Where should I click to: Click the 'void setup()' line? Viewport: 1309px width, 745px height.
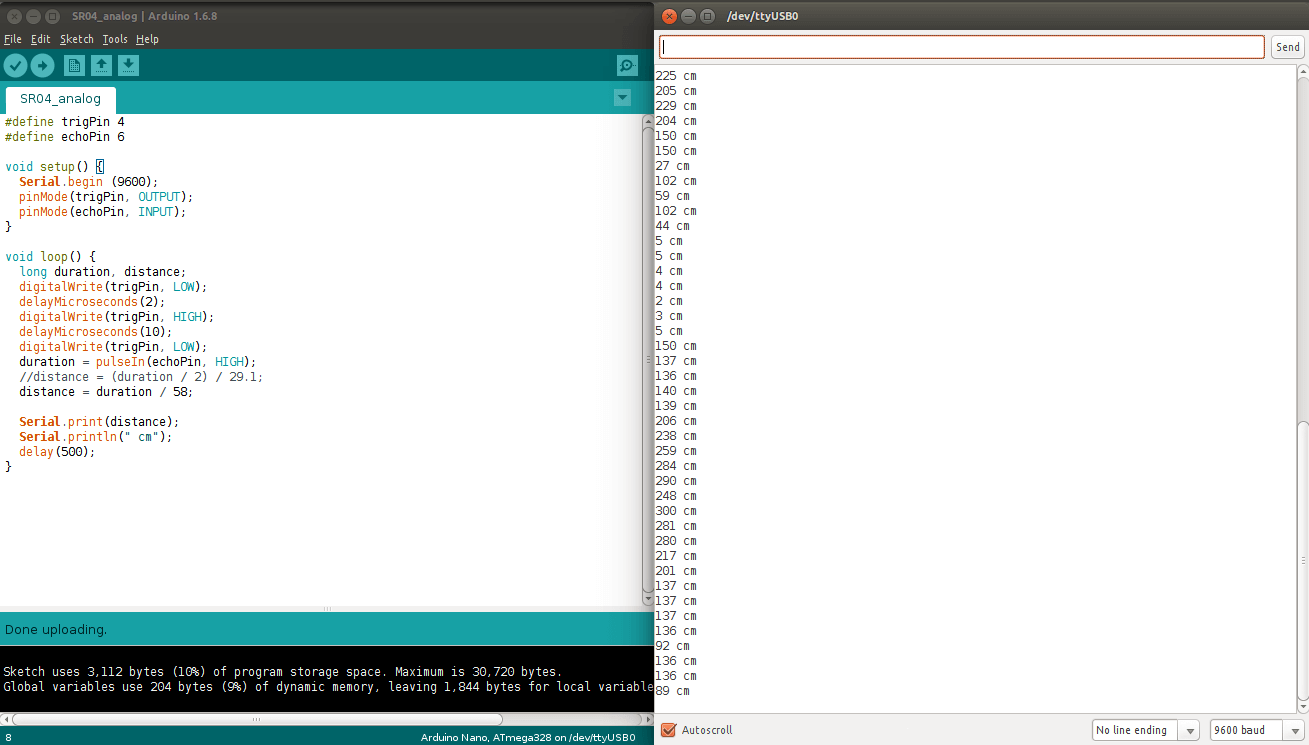54,166
